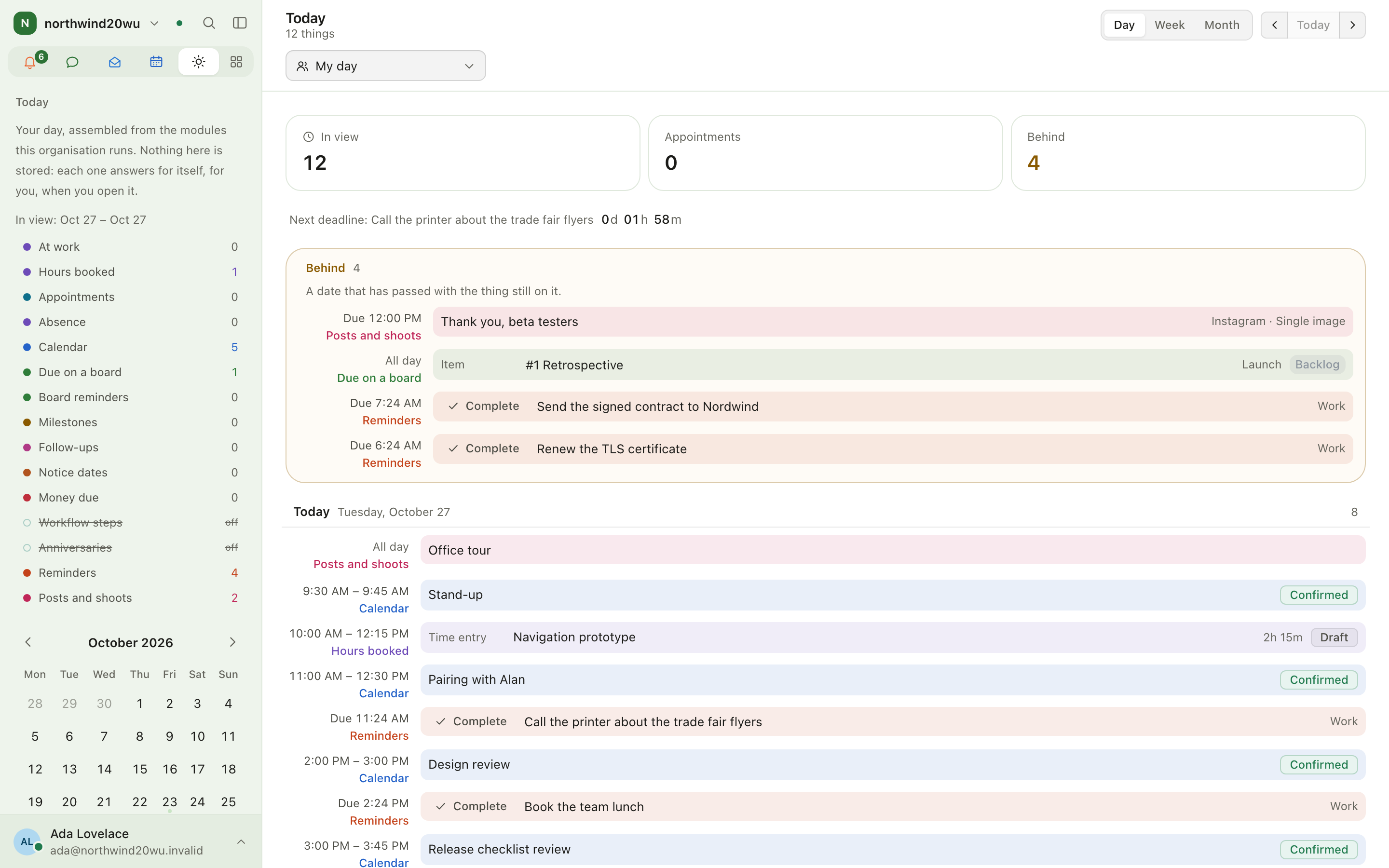
Task: Switch to Month view
Action: pyautogui.click(x=1221, y=25)
